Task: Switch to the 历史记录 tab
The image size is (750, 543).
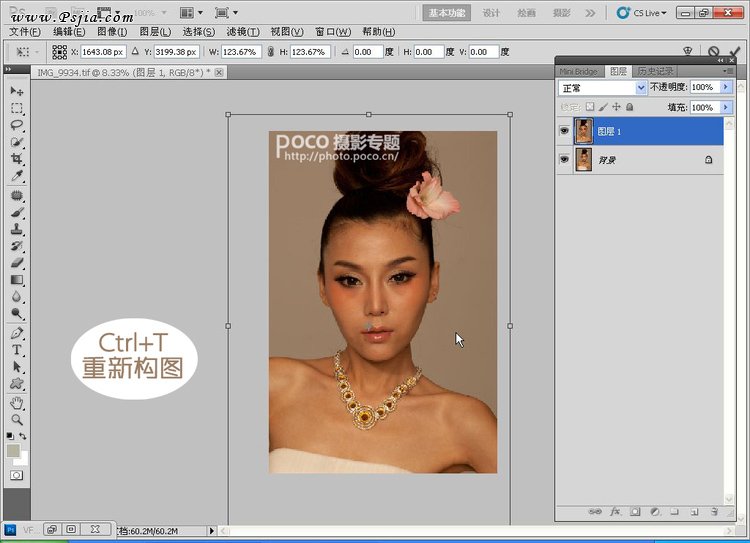Action: [655, 71]
